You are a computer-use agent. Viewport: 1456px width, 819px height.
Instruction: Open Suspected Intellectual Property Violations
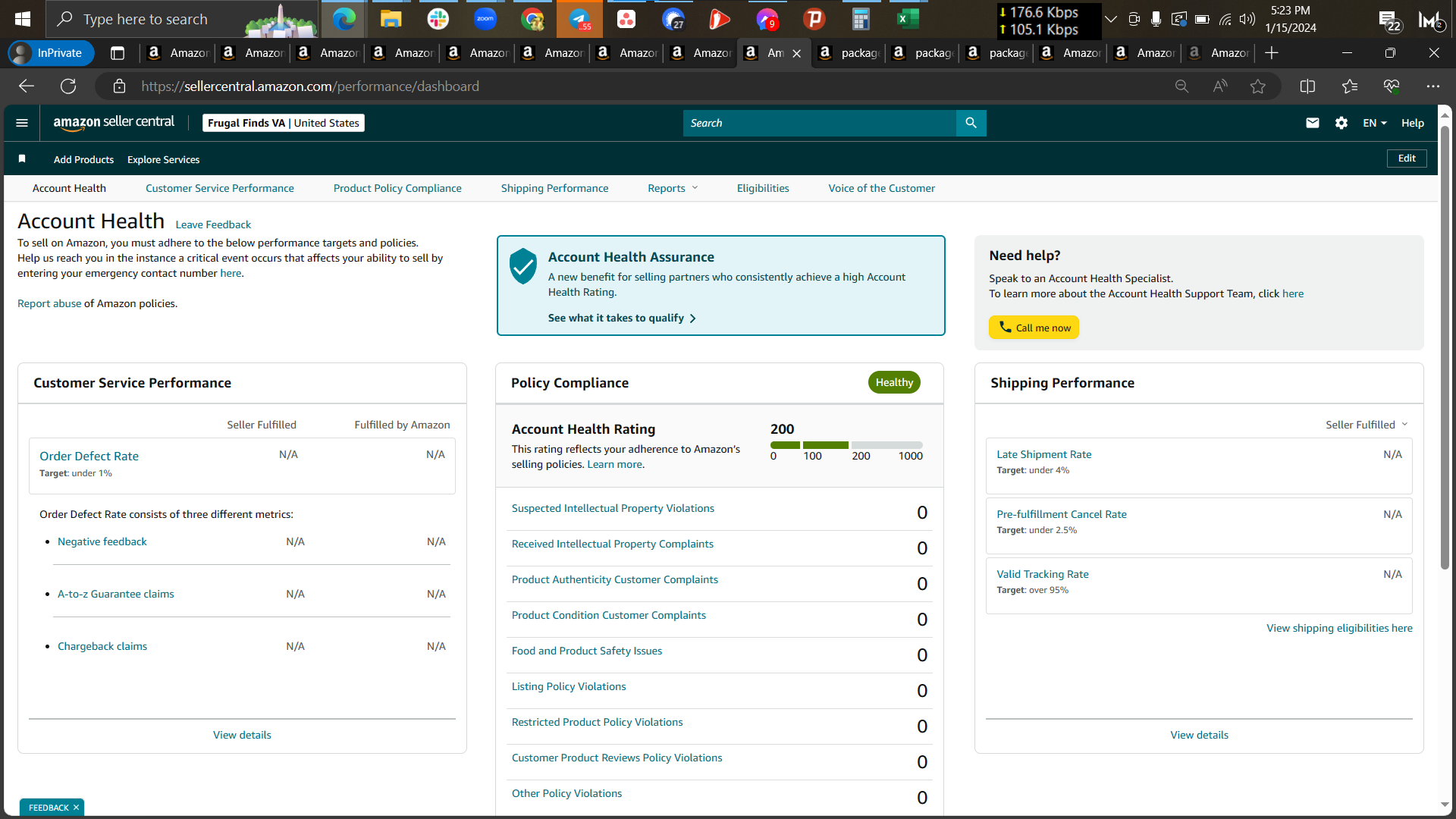[x=613, y=508]
